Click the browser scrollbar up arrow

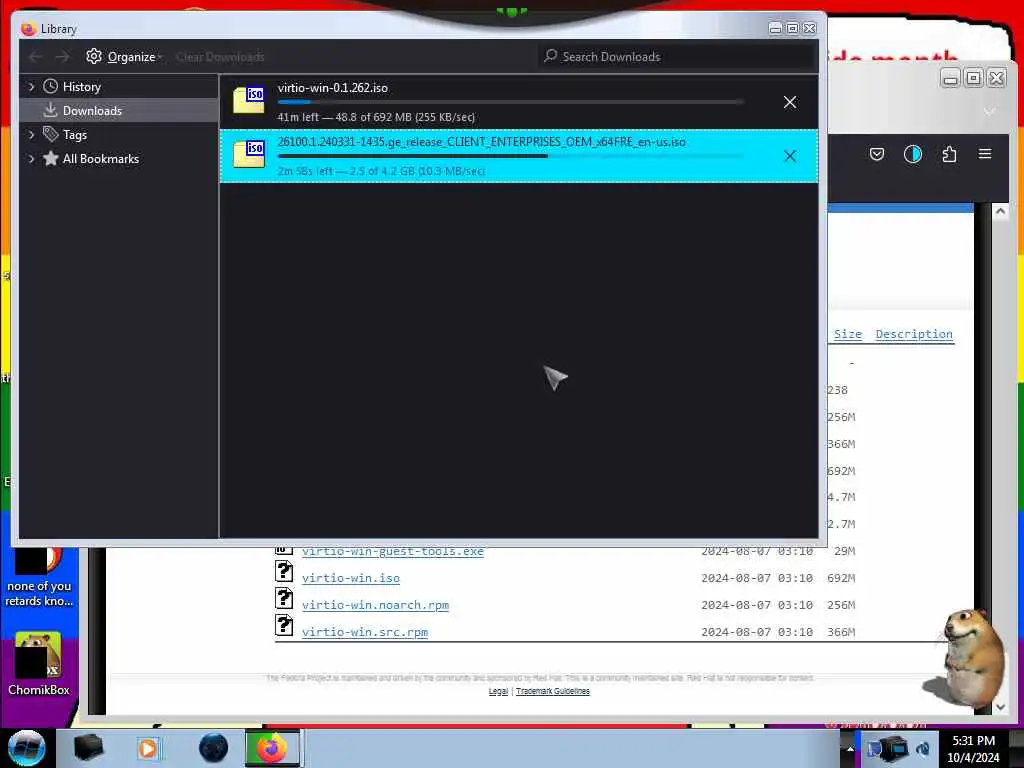[1000, 211]
